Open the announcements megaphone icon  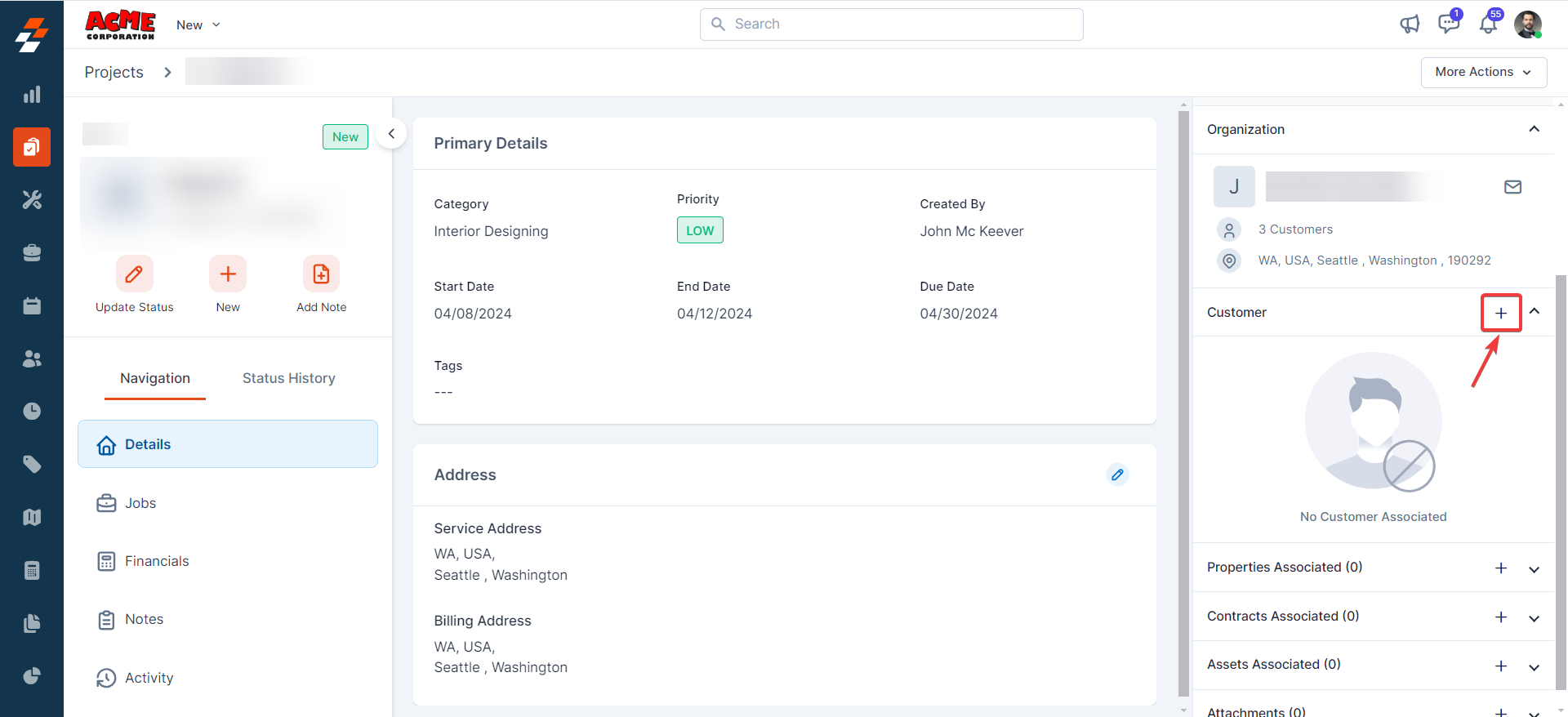[x=1410, y=24]
